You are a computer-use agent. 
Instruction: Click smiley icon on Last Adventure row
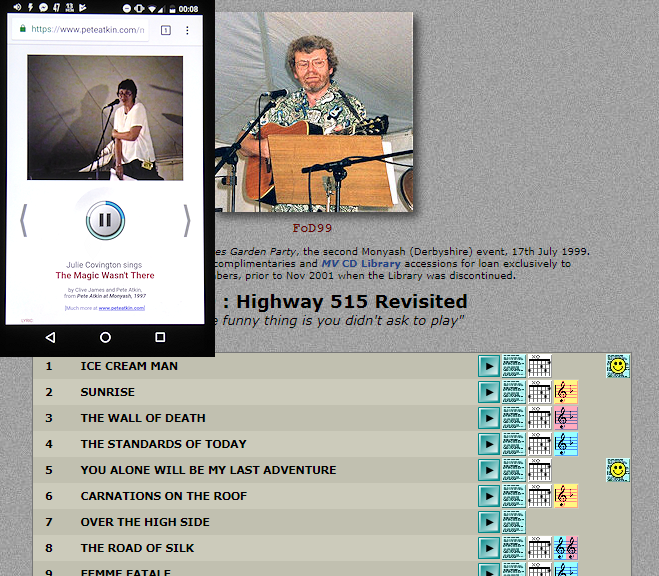point(618,470)
